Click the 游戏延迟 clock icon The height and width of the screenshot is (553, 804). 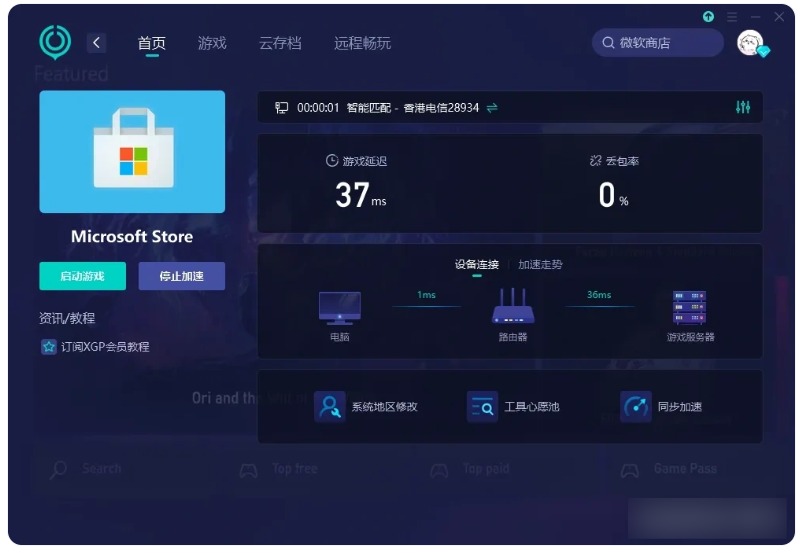coord(332,161)
